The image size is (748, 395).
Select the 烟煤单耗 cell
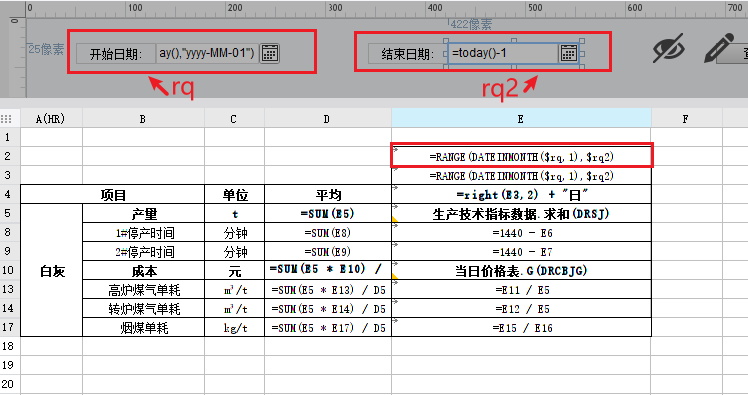[143, 328]
